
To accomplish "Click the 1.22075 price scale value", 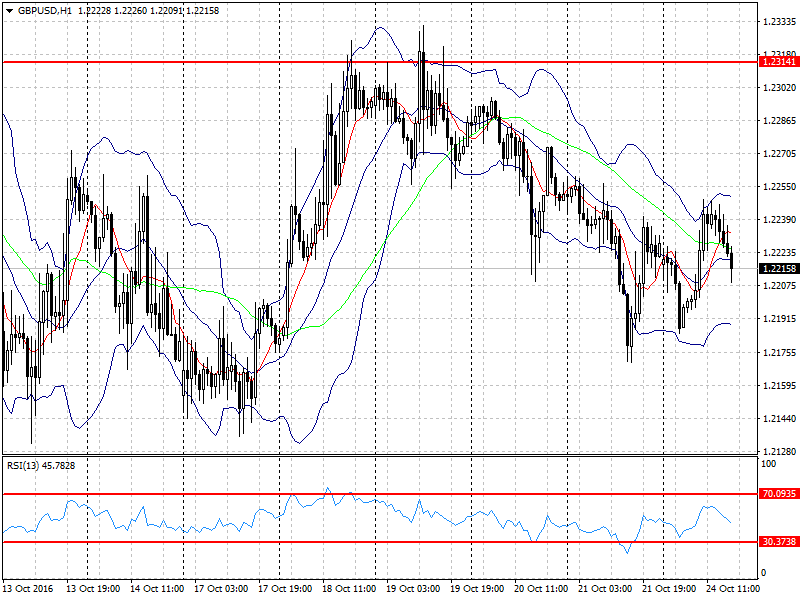I will (779, 285).
